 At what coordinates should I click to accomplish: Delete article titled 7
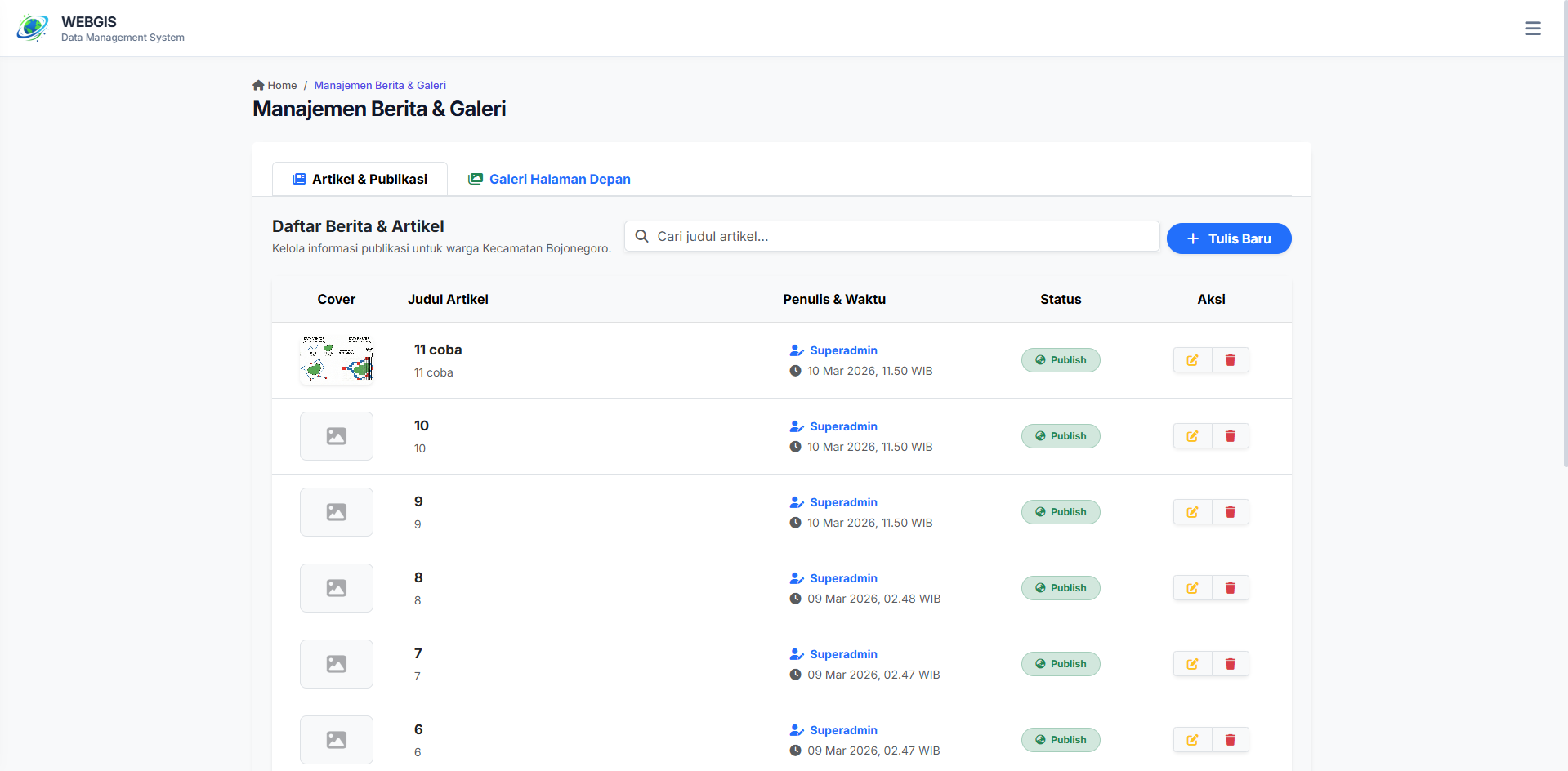[x=1230, y=664]
